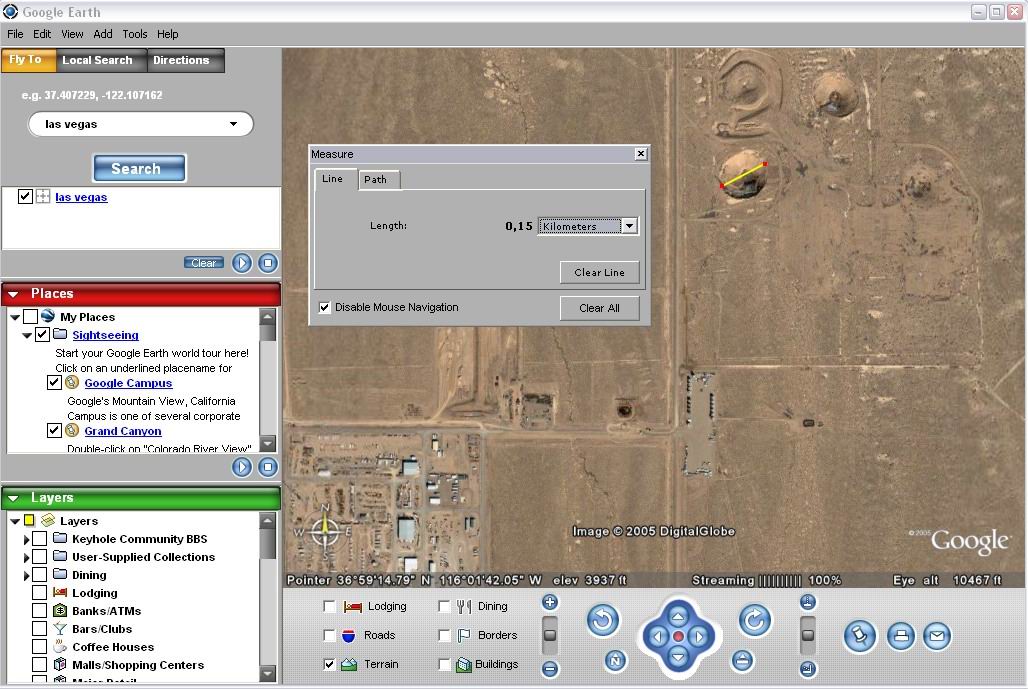1028x689 pixels.
Task: Click the Clear Line button
Action: pos(599,273)
